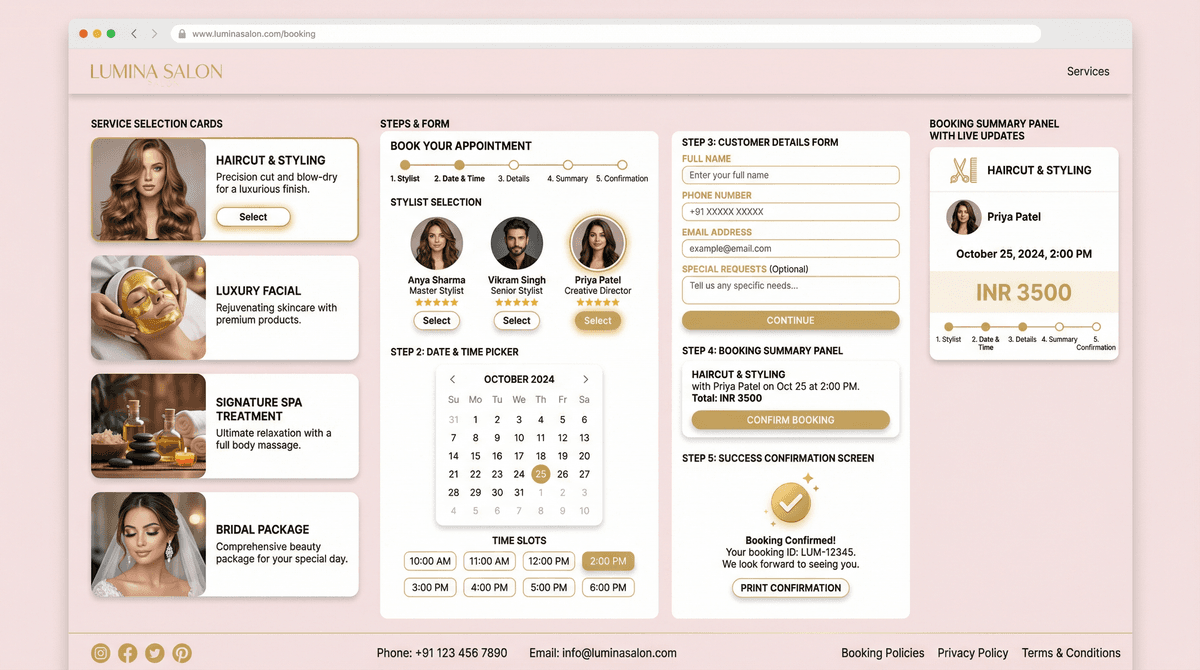Click the Twitter bird icon
Image resolution: width=1200 pixels, height=670 pixels.
tap(154, 653)
